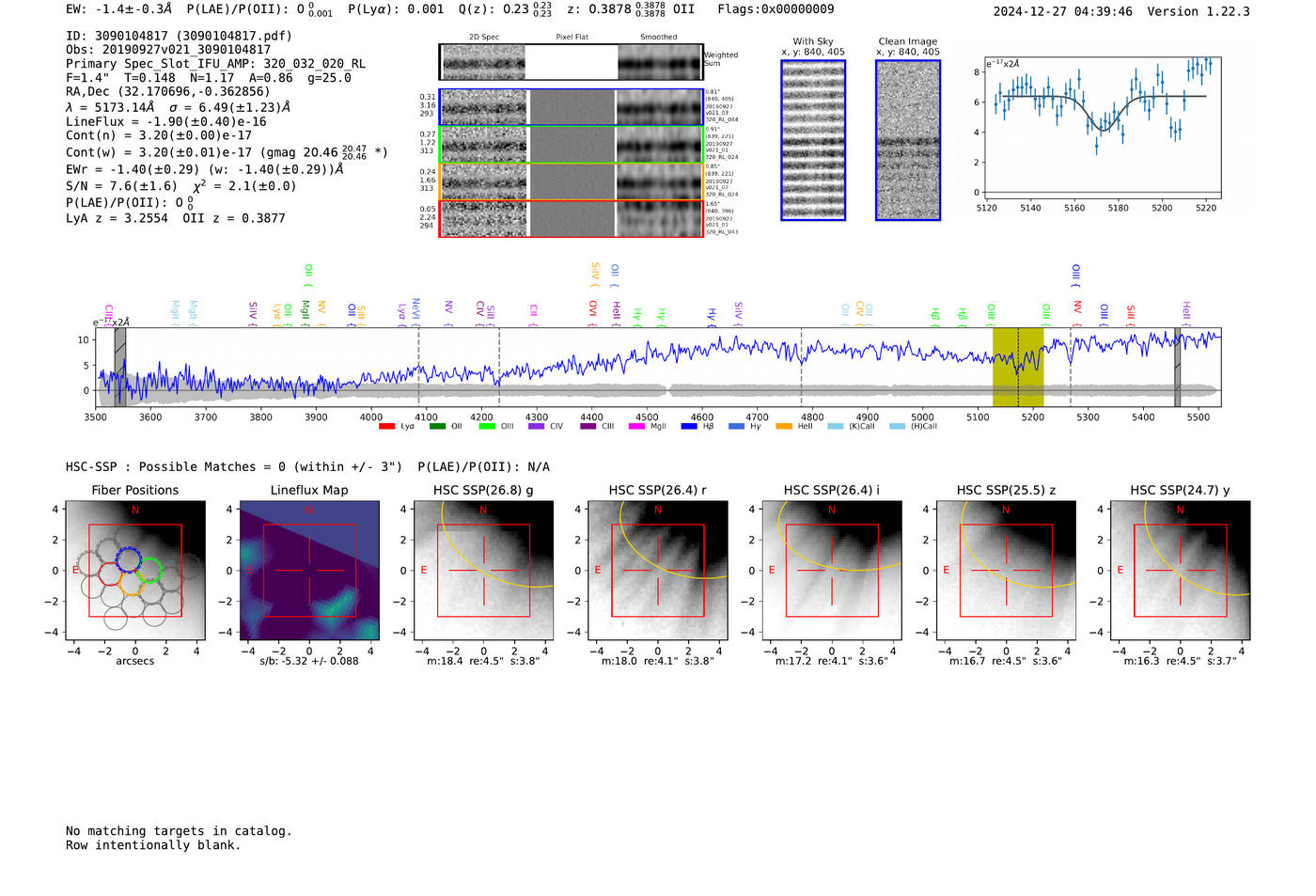Click the m:16.3 re:4.5" s:3.7" caption
Image resolution: width=1316 pixels, height=896 pixels.
coord(1180,661)
